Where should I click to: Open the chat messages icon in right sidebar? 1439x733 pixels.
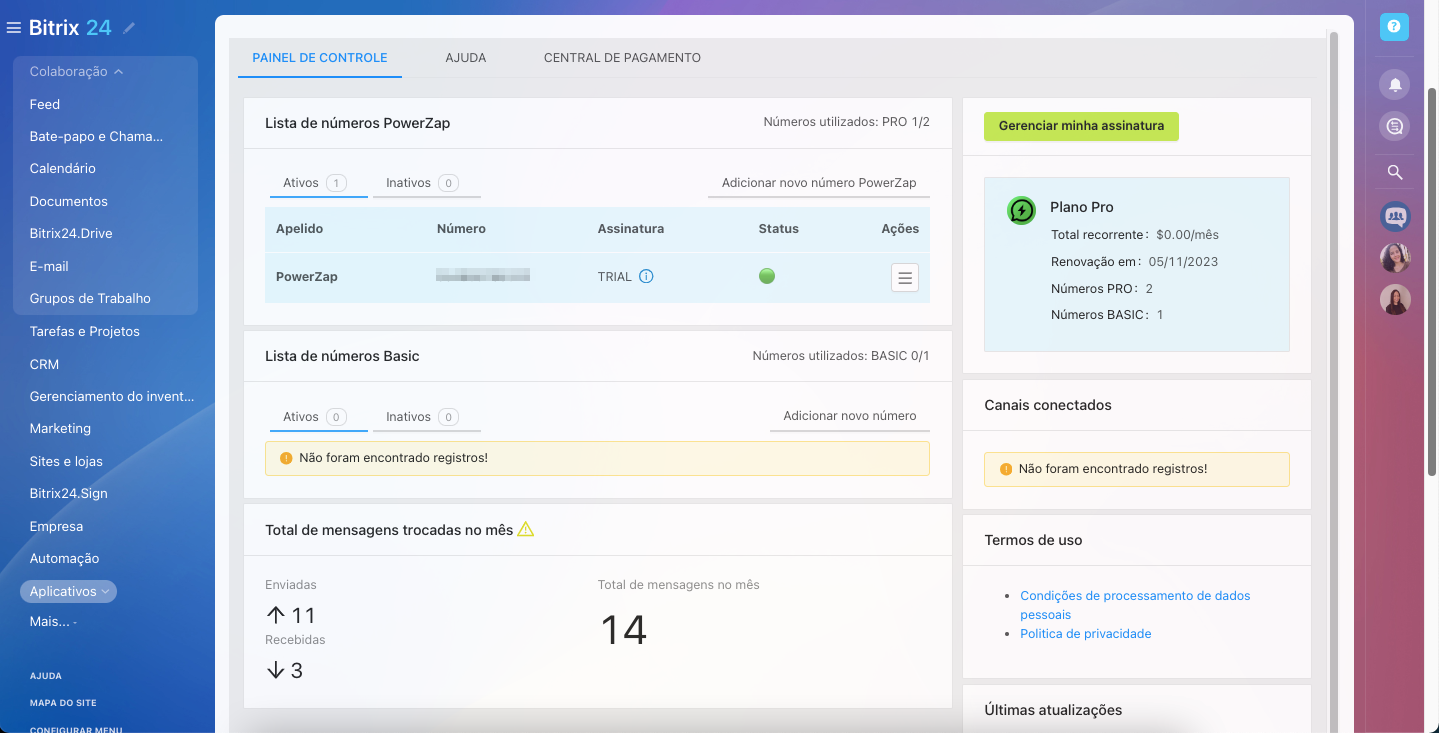point(1394,126)
